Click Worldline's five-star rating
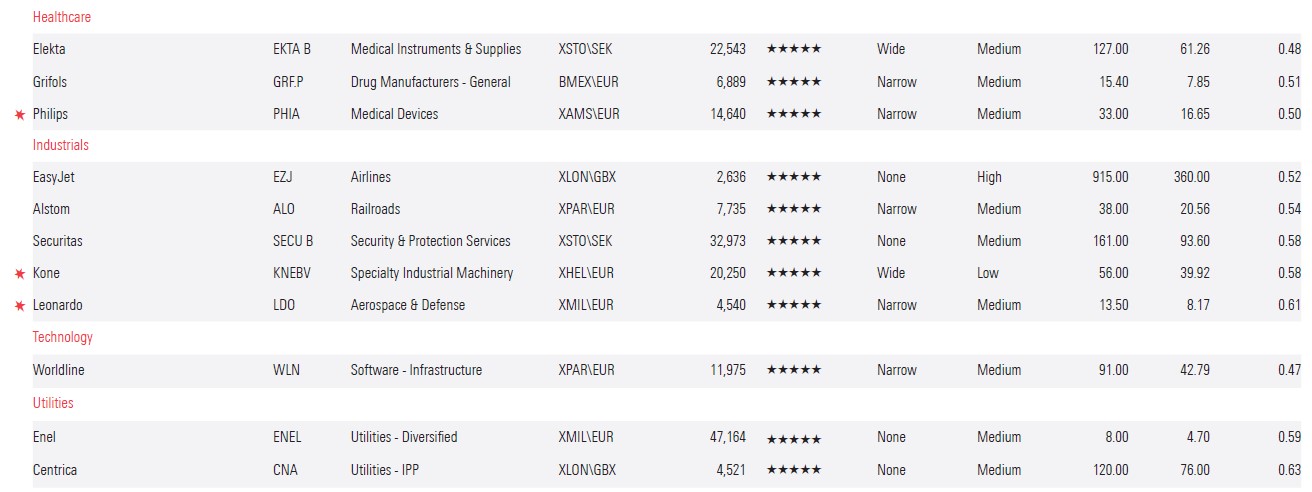 click(793, 370)
